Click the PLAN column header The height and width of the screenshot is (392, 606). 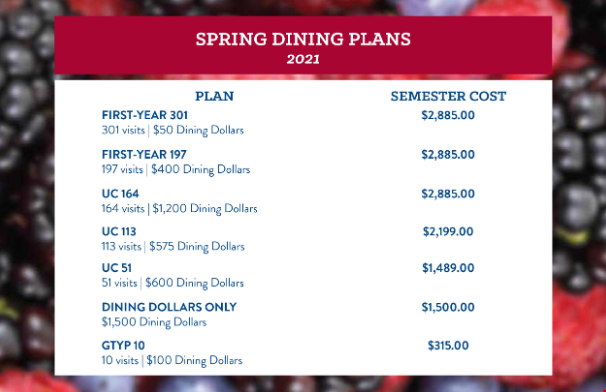(214, 96)
